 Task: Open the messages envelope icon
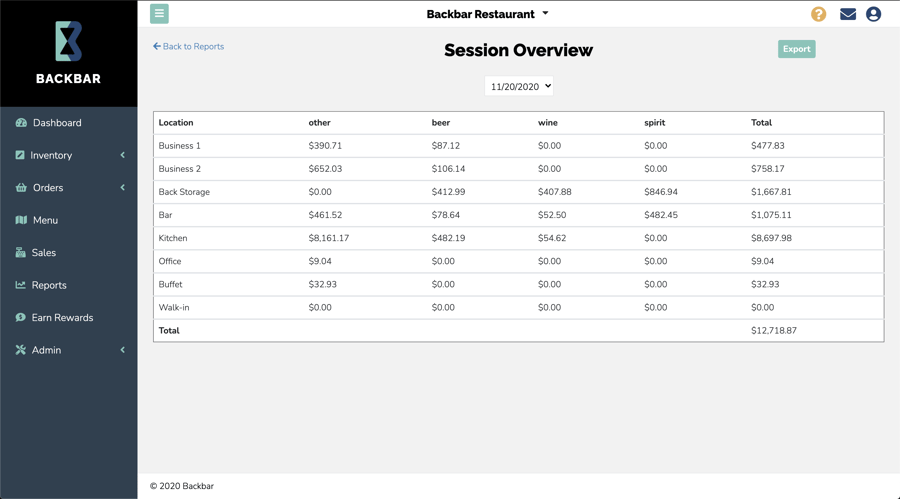point(848,14)
